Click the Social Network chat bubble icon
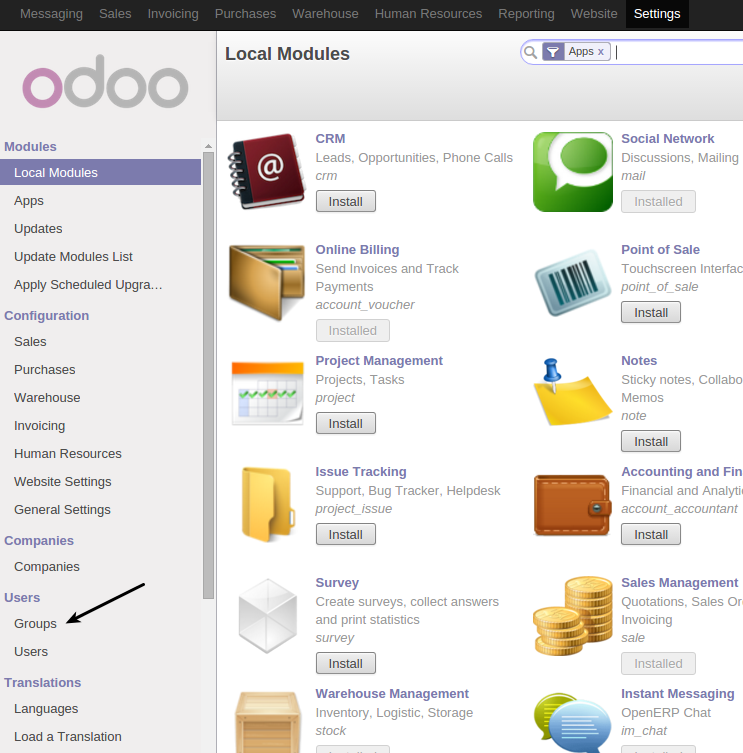This screenshot has height=753, width=743. coord(573,171)
